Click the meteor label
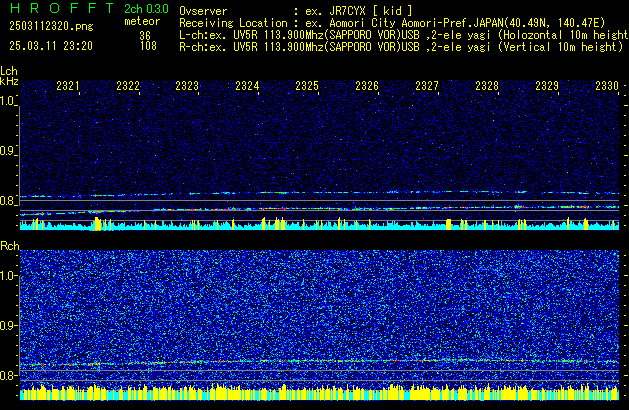The width and height of the screenshot is (629, 410). 142,21
